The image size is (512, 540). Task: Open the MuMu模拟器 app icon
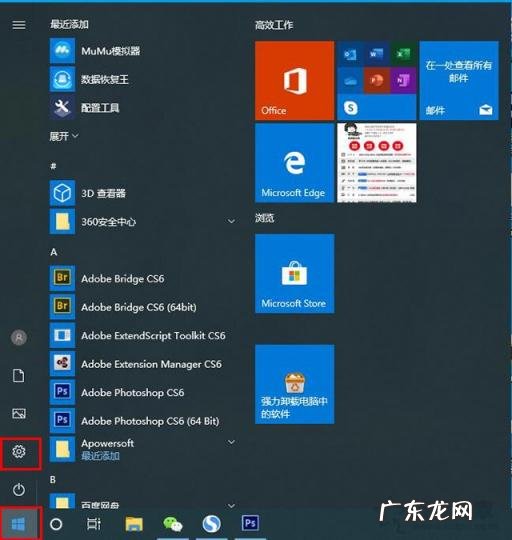click(62, 51)
